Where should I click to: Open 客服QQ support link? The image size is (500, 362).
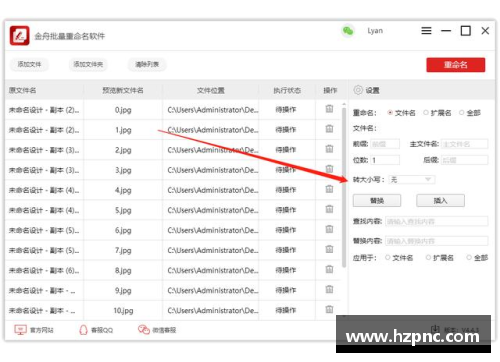(x=96, y=330)
